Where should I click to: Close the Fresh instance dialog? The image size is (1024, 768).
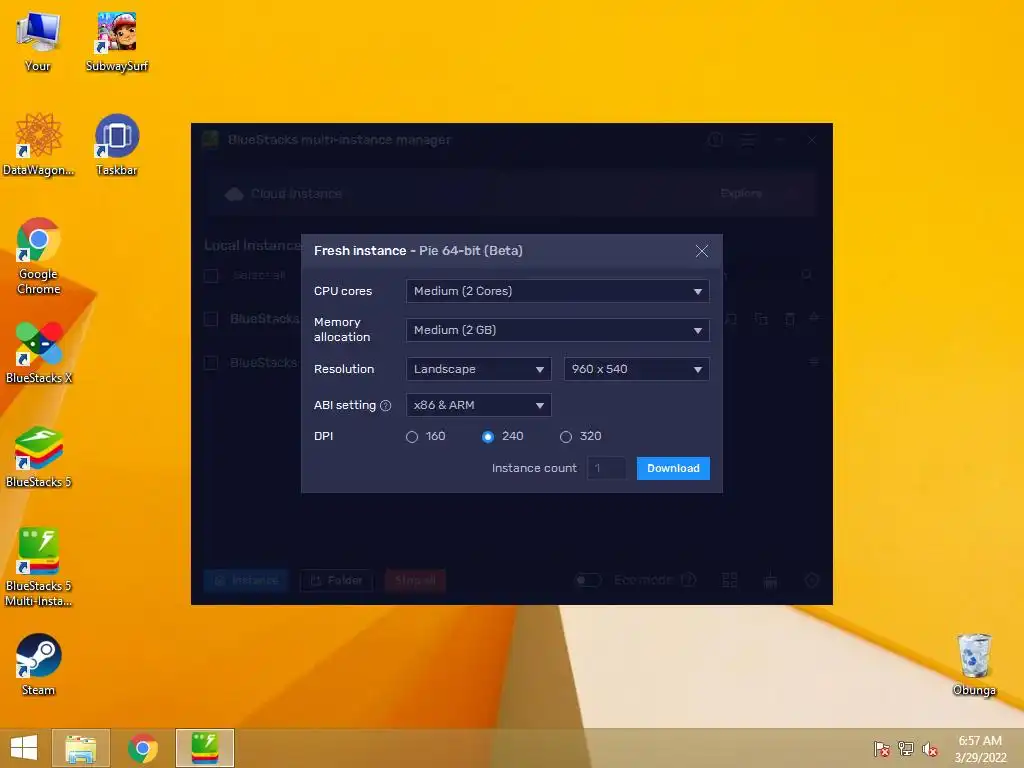tap(701, 251)
